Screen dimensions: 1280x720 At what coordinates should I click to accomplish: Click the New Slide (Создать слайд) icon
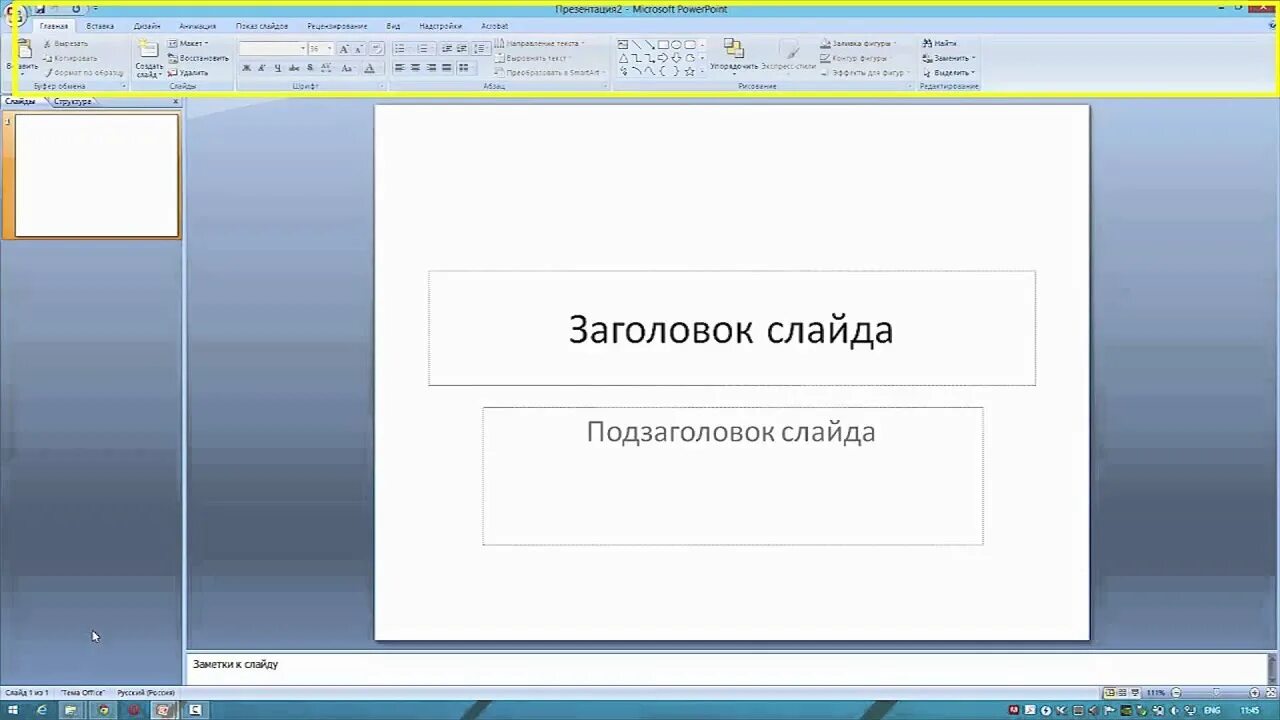point(148,49)
